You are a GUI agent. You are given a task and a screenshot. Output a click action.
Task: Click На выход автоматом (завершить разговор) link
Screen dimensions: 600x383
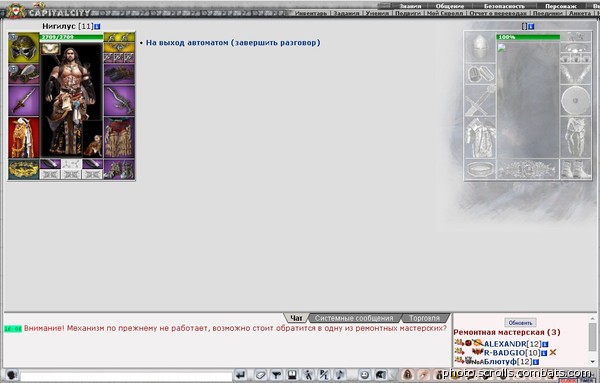point(233,42)
